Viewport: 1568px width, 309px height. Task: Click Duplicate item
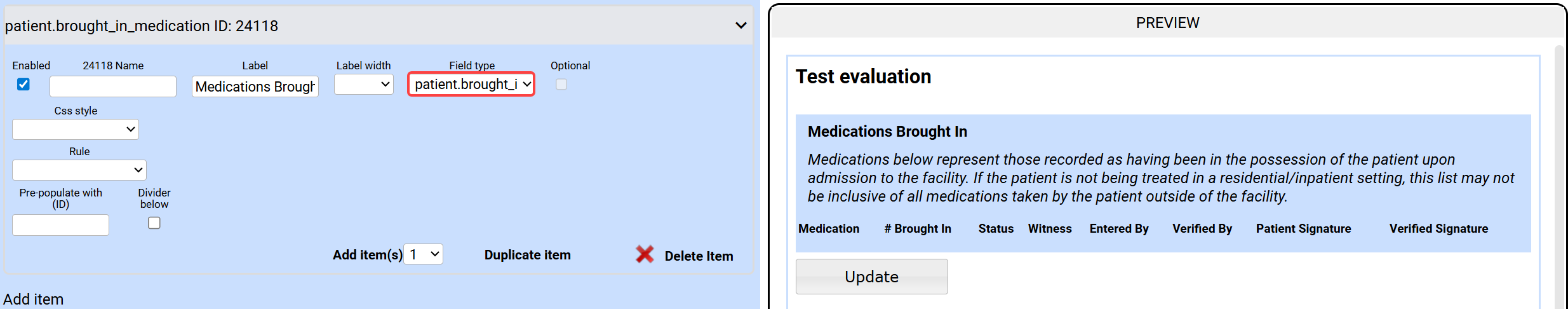527,255
